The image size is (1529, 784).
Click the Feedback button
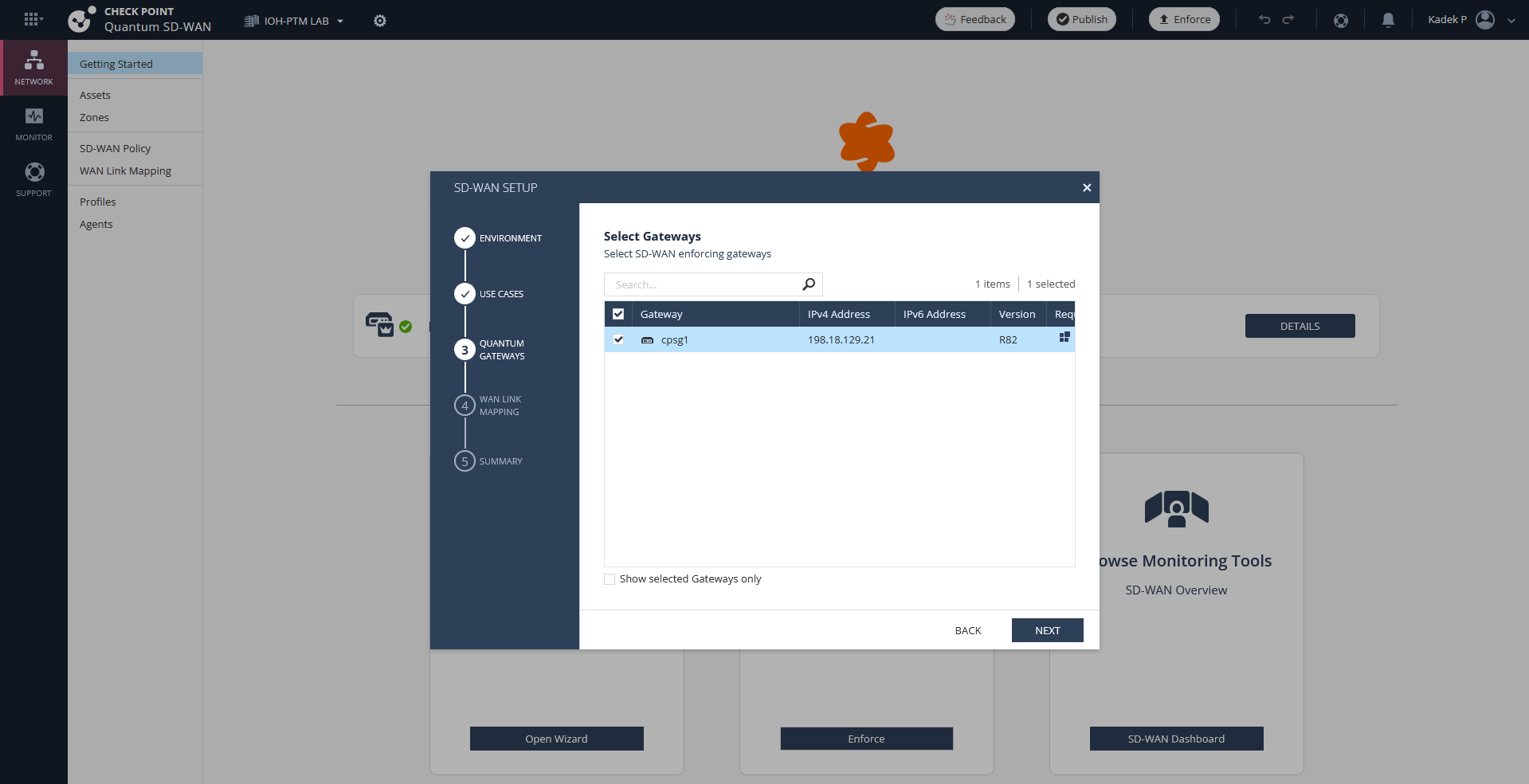[x=975, y=19]
